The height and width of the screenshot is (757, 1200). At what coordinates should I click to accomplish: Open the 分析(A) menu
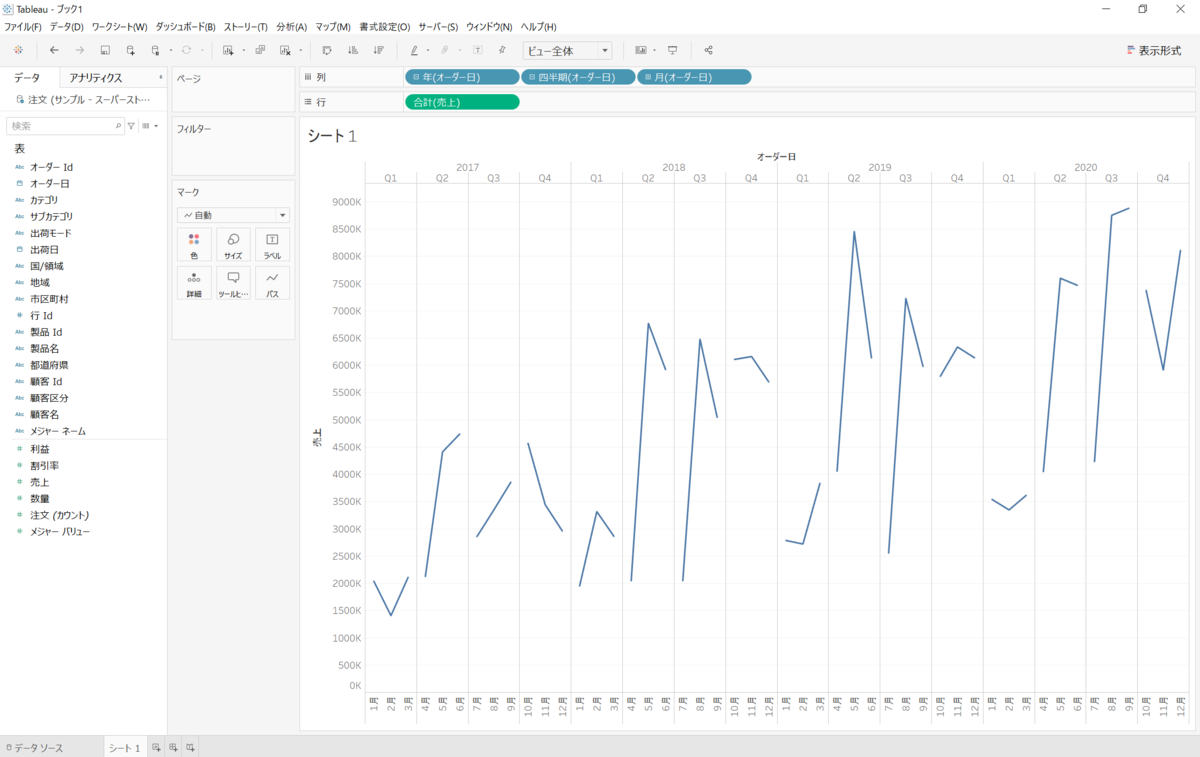click(x=291, y=27)
